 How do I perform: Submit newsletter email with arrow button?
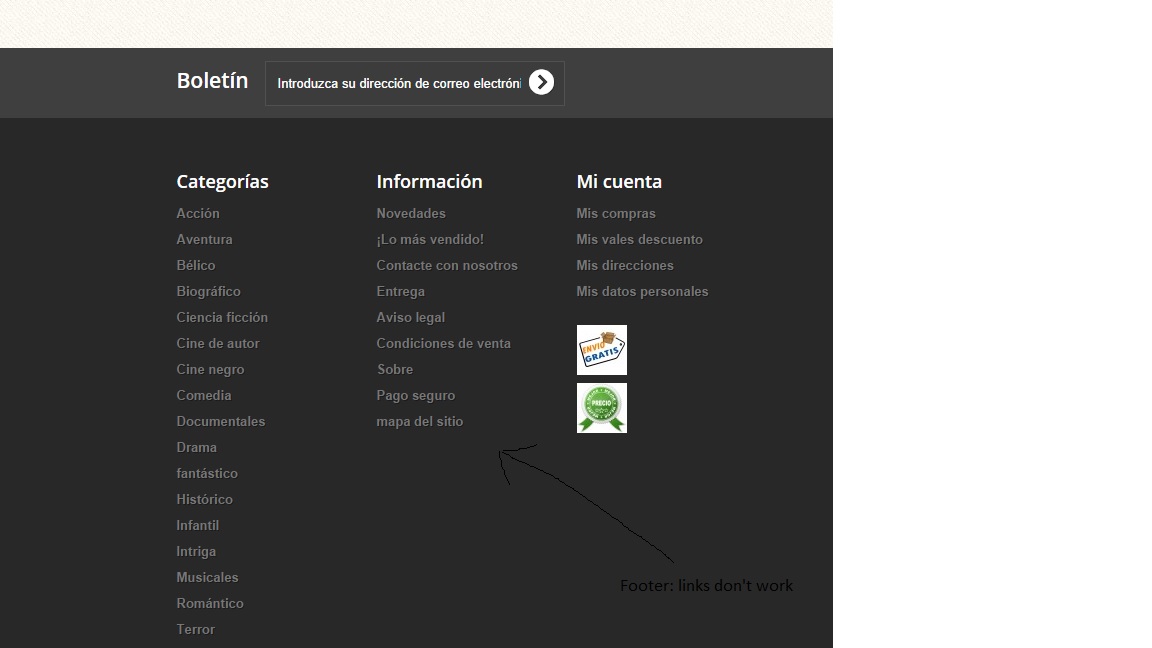(541, 82)
